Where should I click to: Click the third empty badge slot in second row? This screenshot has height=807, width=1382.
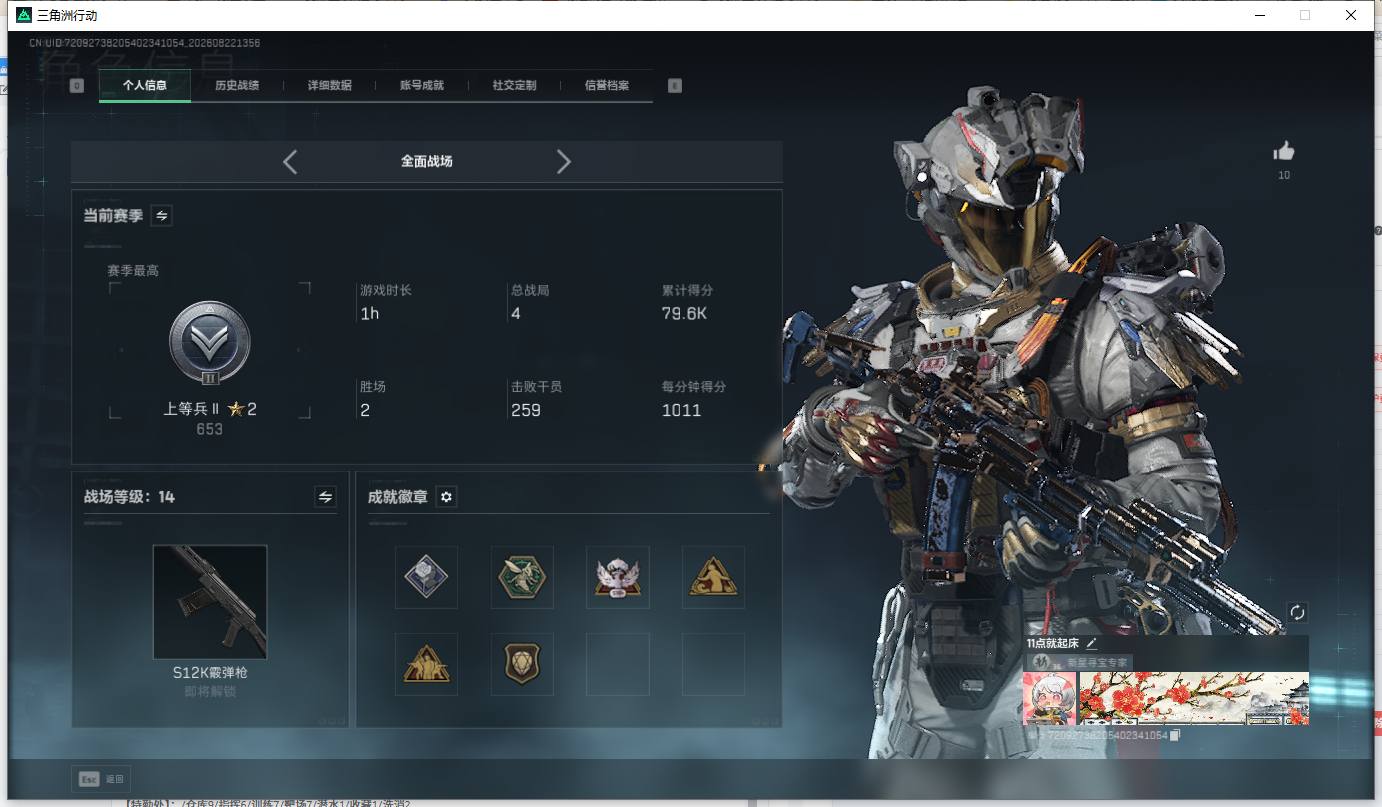[618, 664]
